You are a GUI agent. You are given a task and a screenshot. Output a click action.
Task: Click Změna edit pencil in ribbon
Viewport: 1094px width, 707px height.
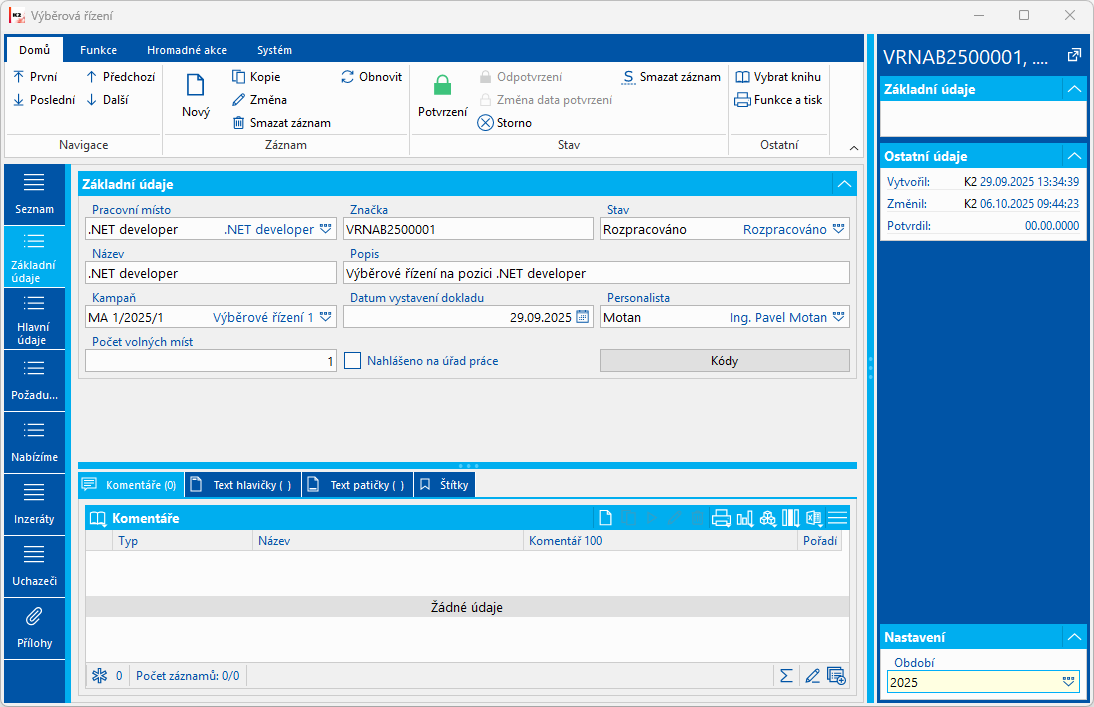click(239, 100)
